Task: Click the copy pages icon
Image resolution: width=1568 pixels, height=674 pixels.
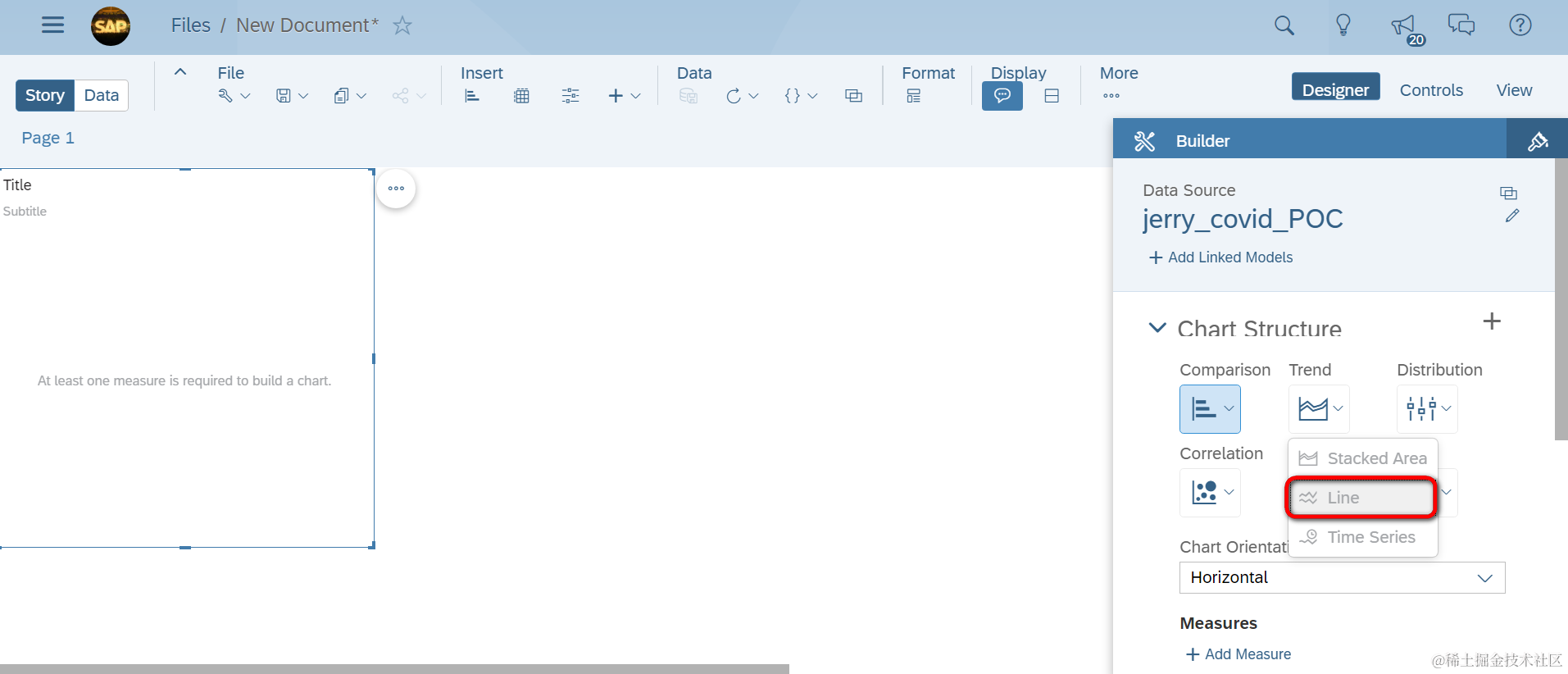Action: tap(342, 96)
